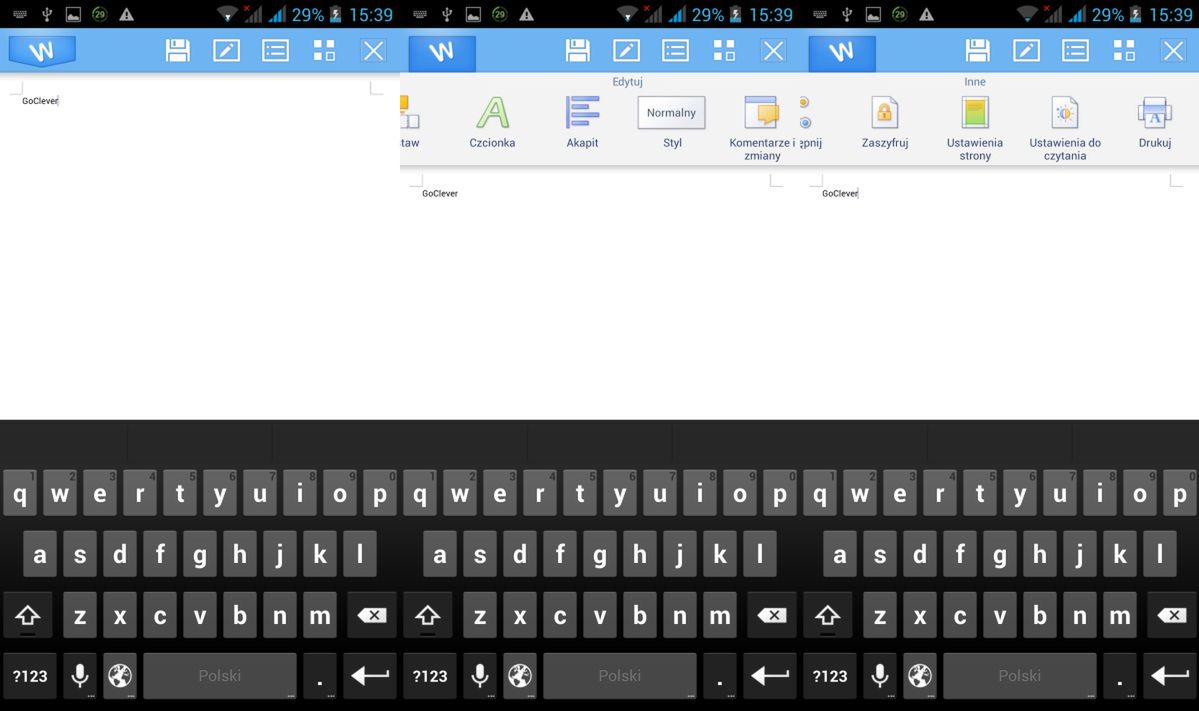Tap backspace key below Inne screen

click(x=1171, y=615)
